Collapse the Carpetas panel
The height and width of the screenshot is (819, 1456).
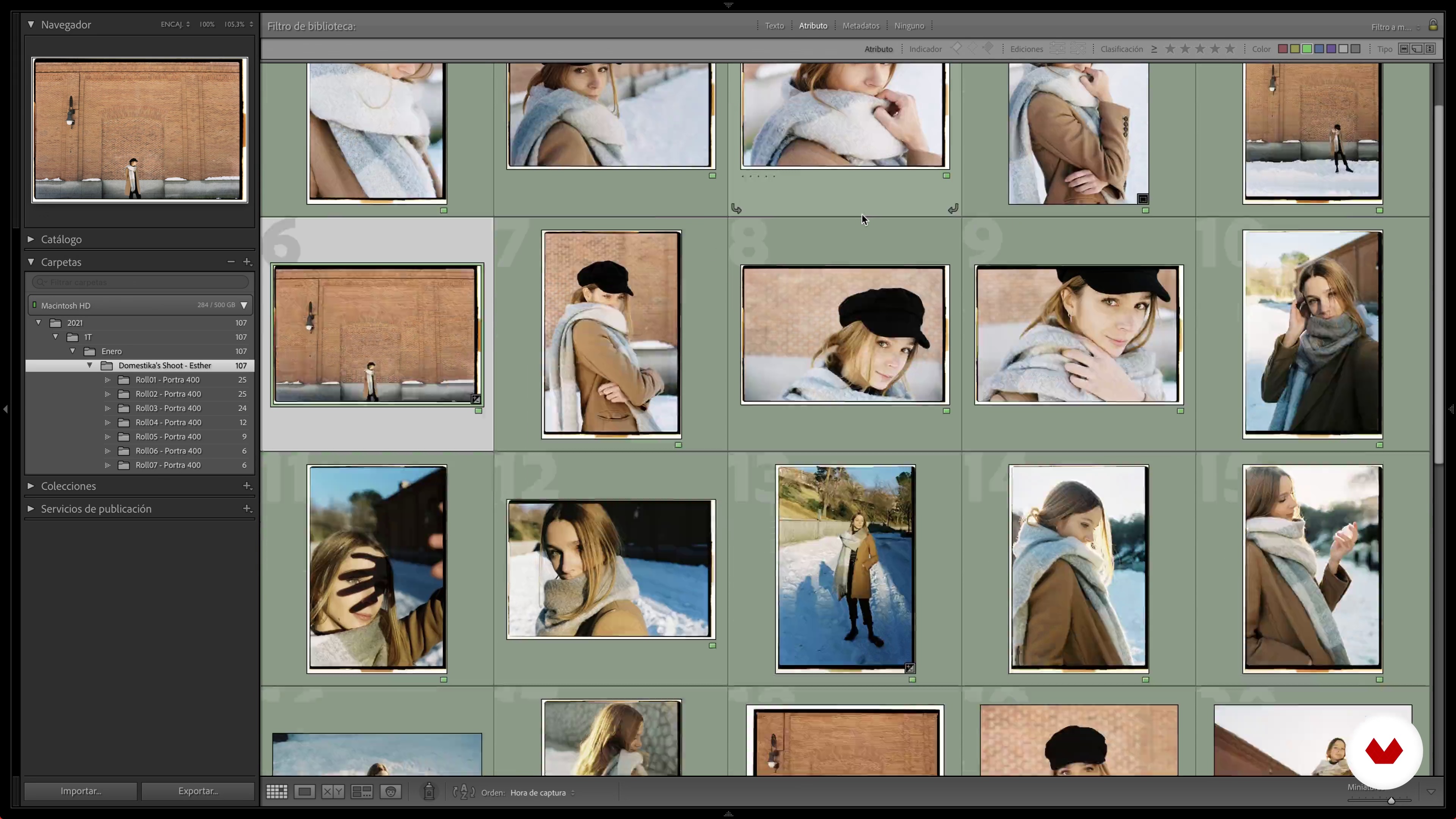point(30,262)
